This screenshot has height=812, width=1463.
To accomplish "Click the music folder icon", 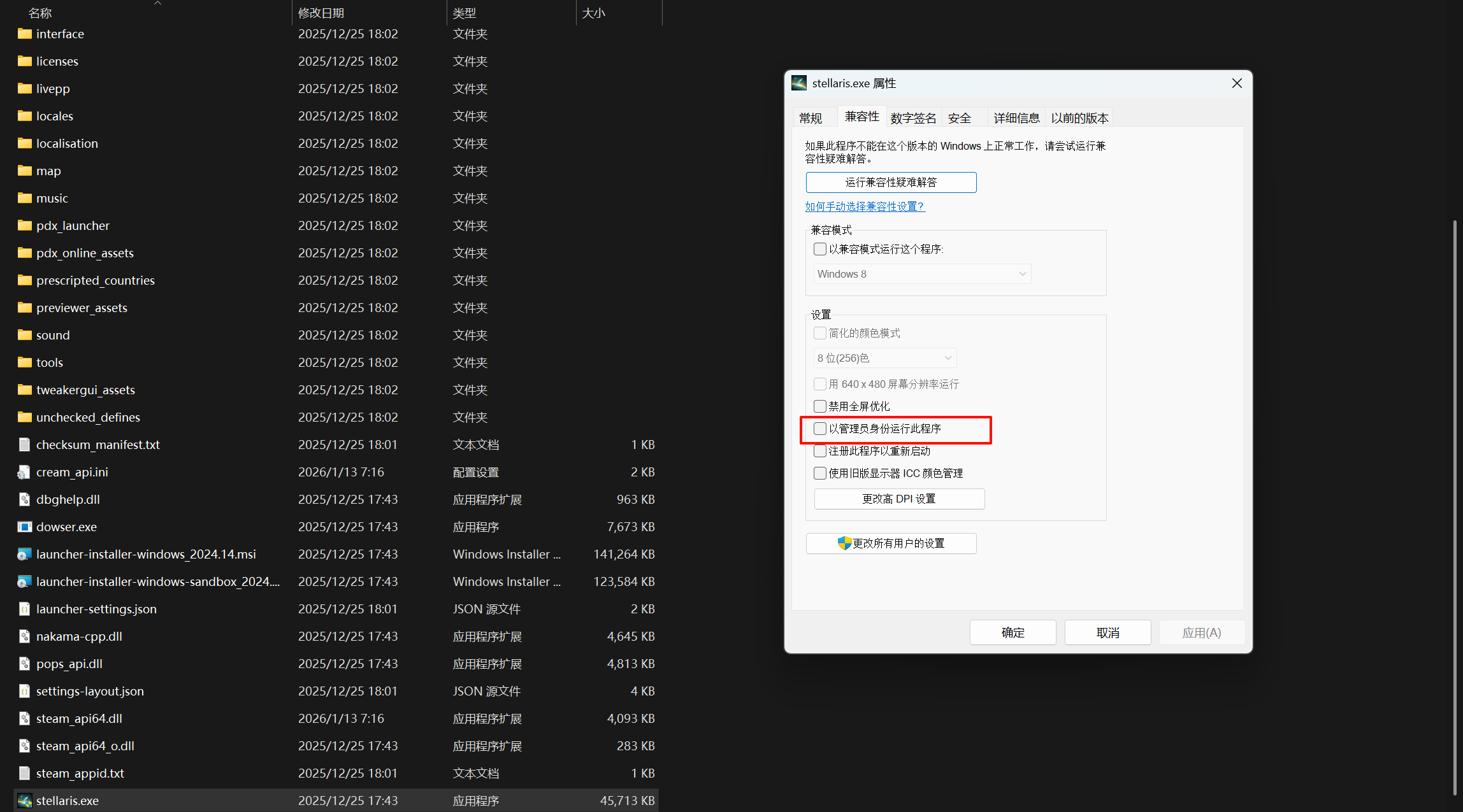I will [x=25, y=198].
